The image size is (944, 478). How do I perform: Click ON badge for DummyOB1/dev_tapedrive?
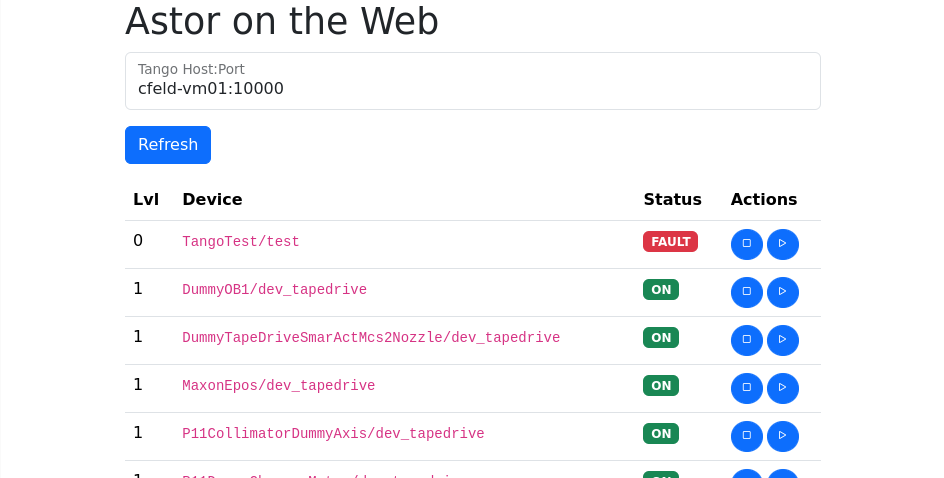661,290
